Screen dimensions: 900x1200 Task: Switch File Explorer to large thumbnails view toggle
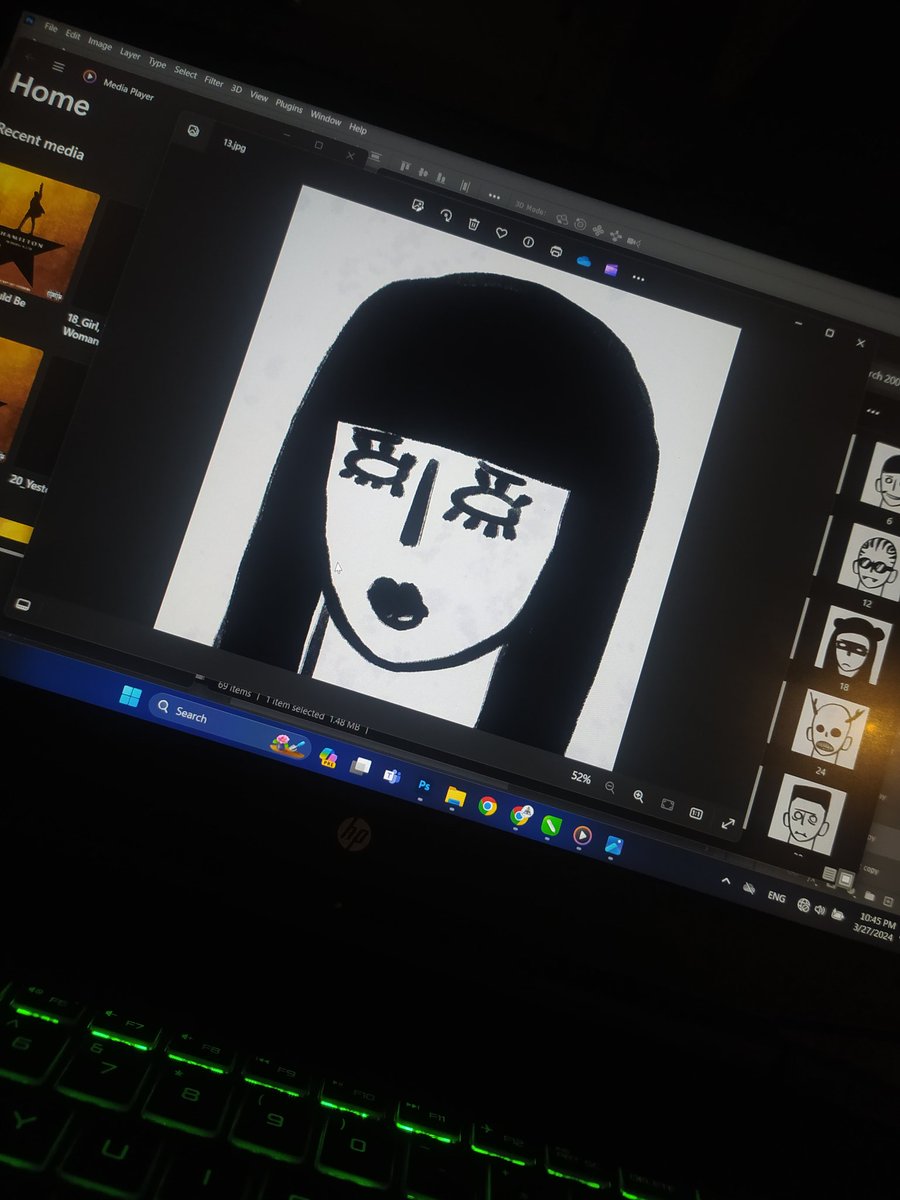(845, 880)
